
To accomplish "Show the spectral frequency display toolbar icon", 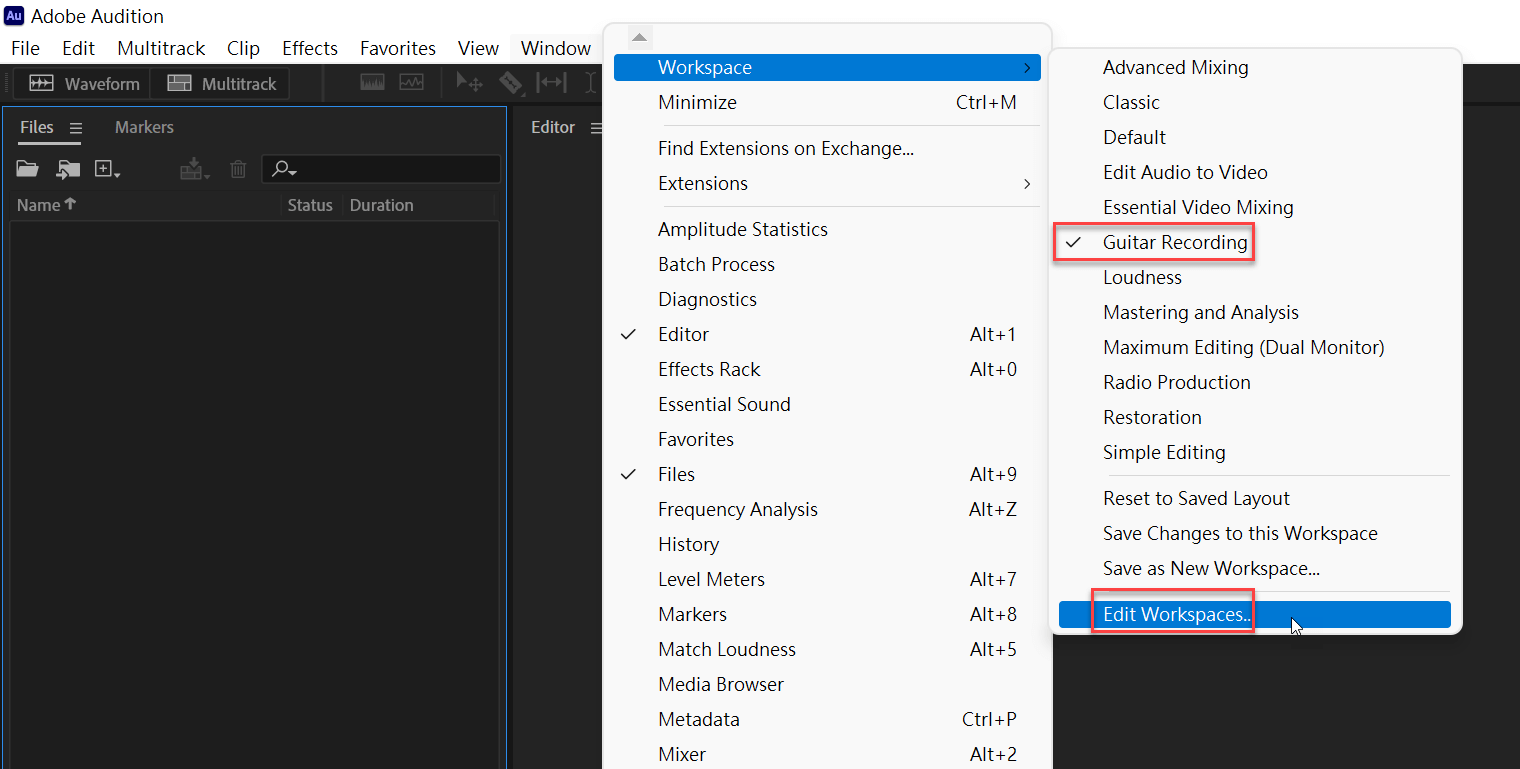I will 373,83.
